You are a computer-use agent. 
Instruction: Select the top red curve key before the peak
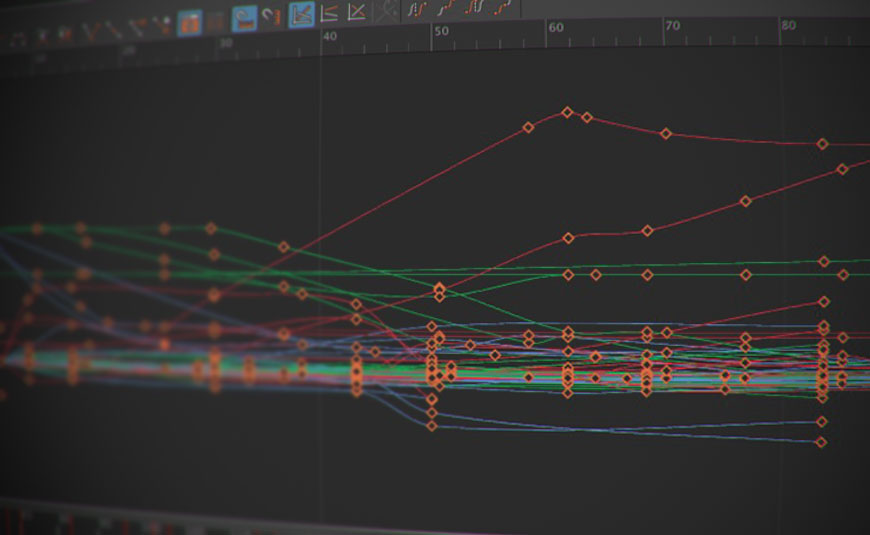pyautogui.click(x=528, y=128)
